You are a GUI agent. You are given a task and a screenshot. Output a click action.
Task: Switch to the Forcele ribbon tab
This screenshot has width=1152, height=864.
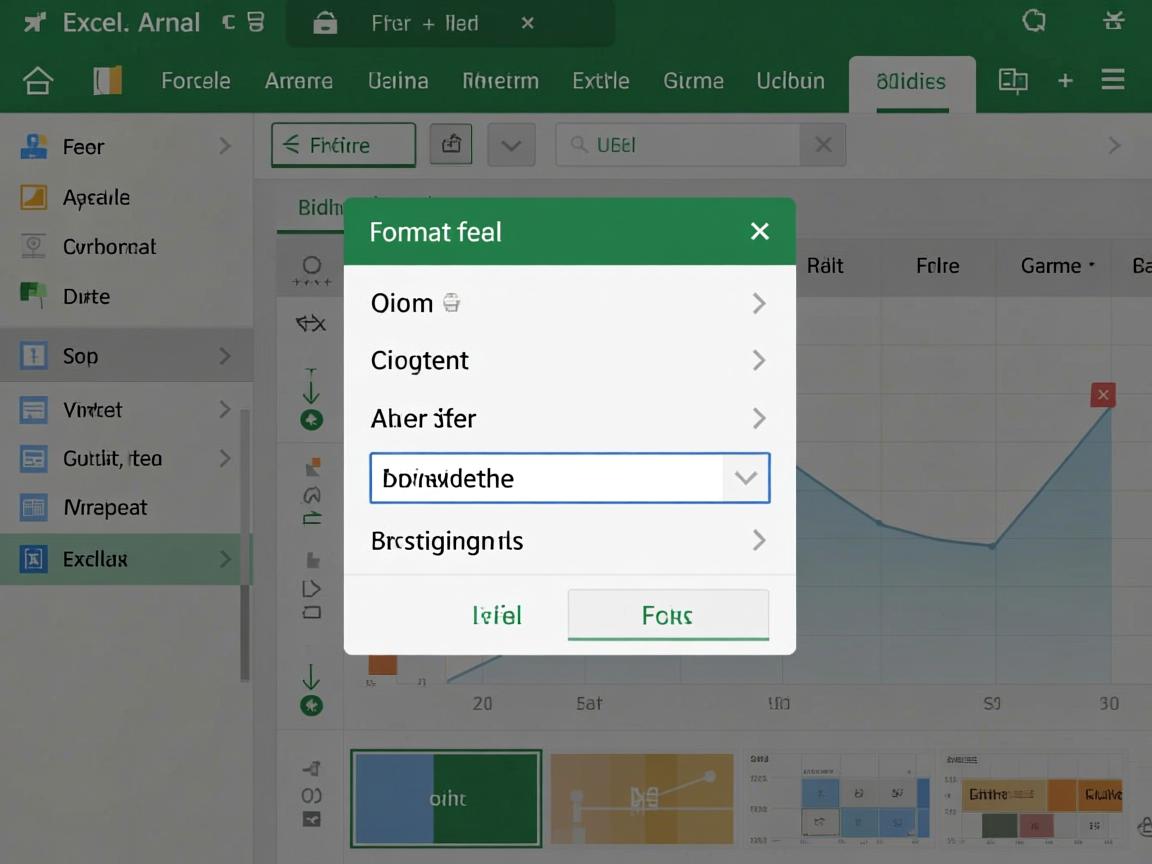click(196, 81)
